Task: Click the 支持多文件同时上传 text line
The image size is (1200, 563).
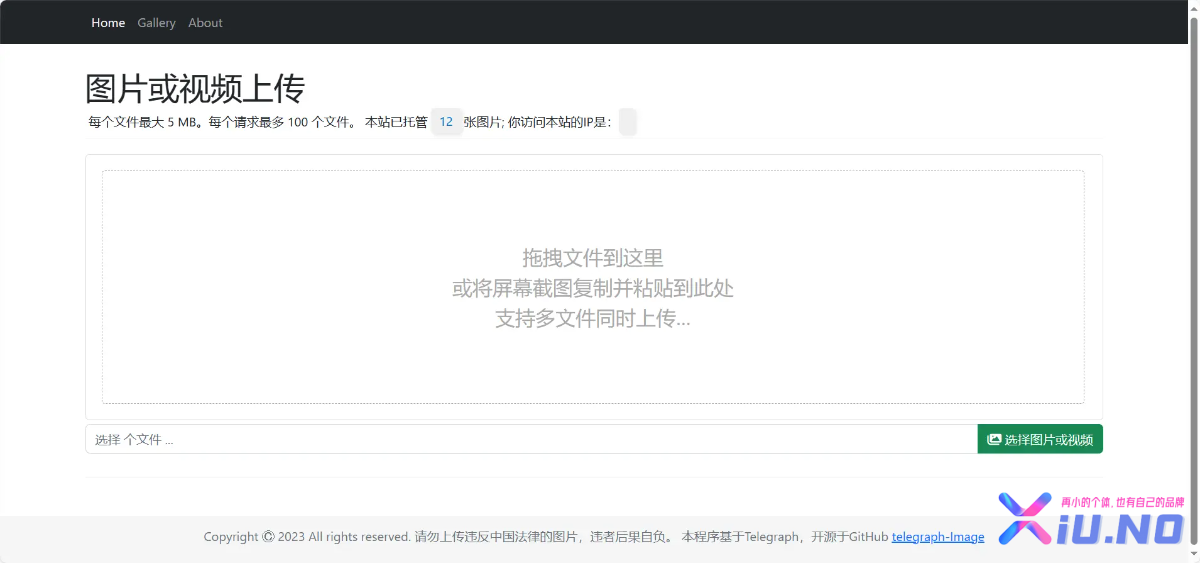Action: [592, 319]
